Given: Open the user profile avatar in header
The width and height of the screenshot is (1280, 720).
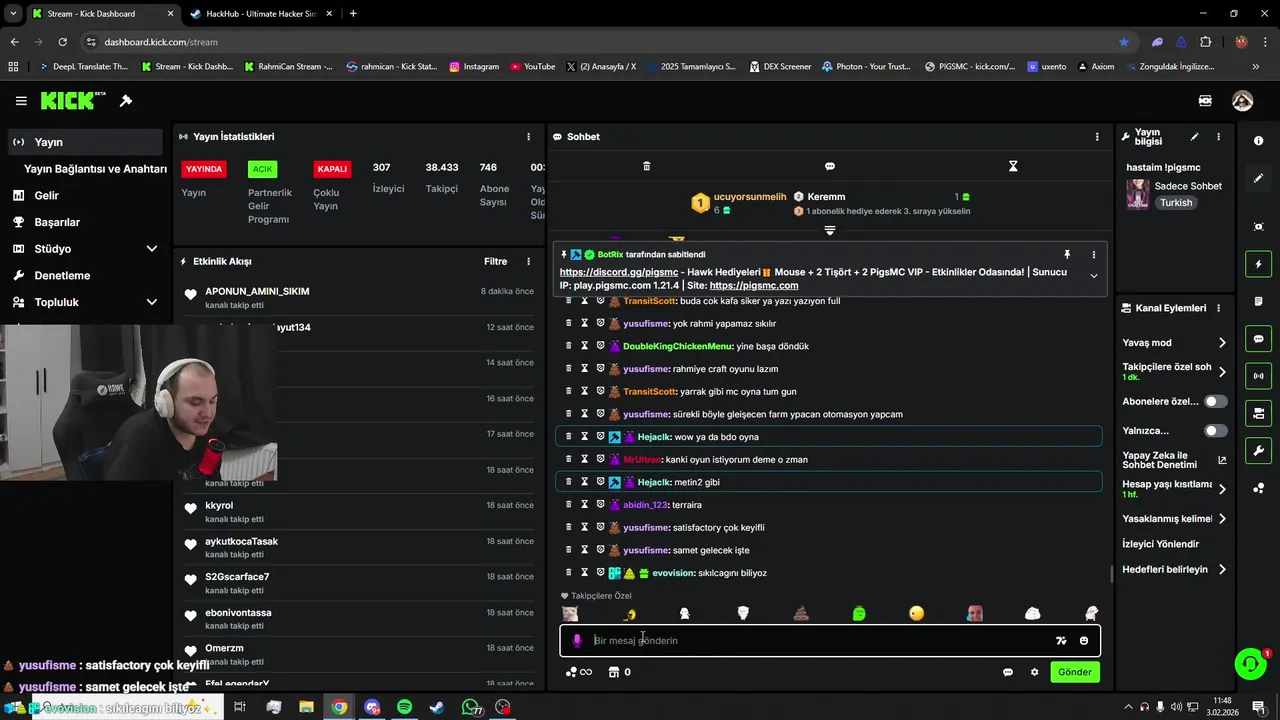Looking at the screenshot, I should [1242, 101].
